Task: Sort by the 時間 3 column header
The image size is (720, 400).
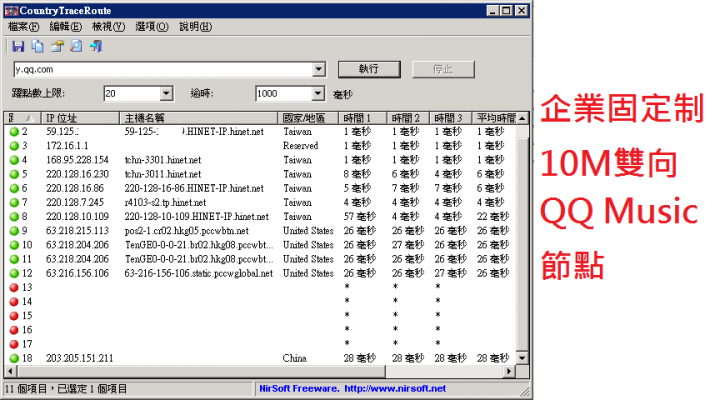Action: click(x=450, y=118)
